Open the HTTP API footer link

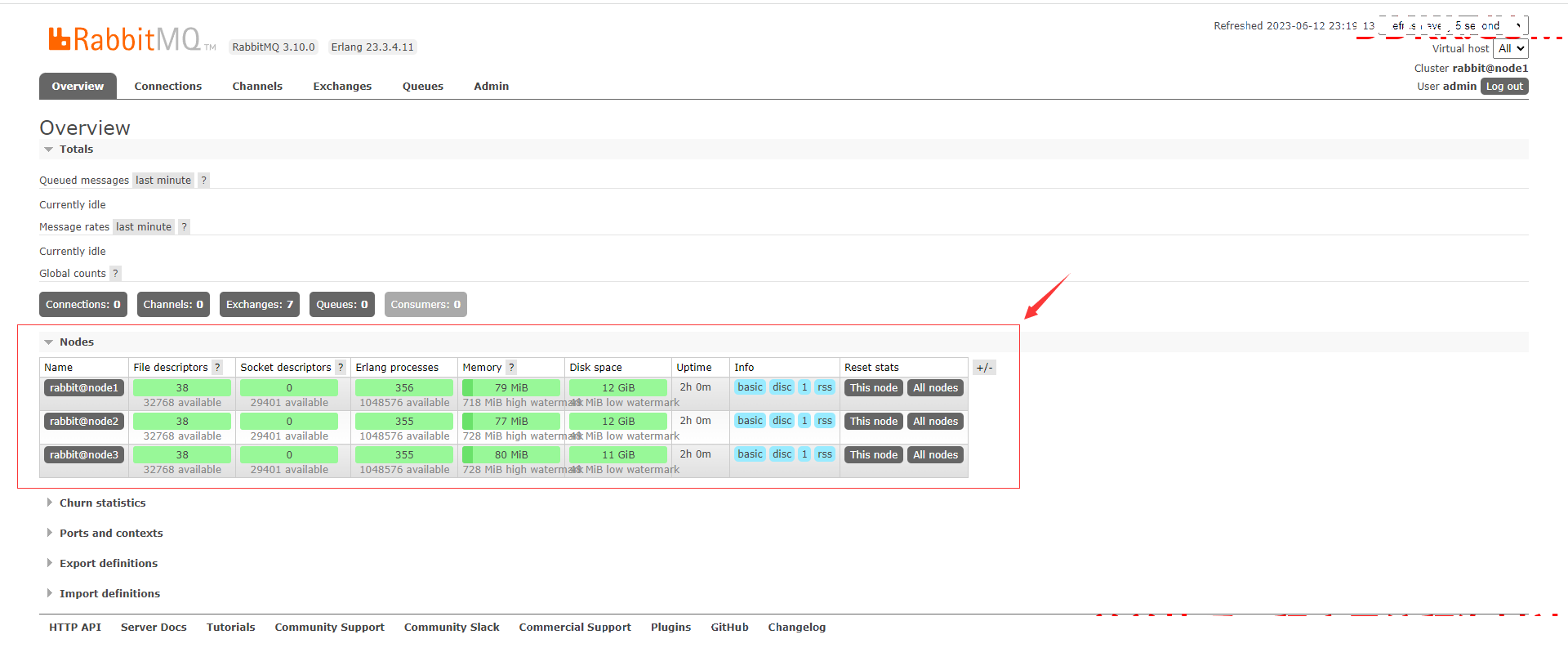coord(75,628)
